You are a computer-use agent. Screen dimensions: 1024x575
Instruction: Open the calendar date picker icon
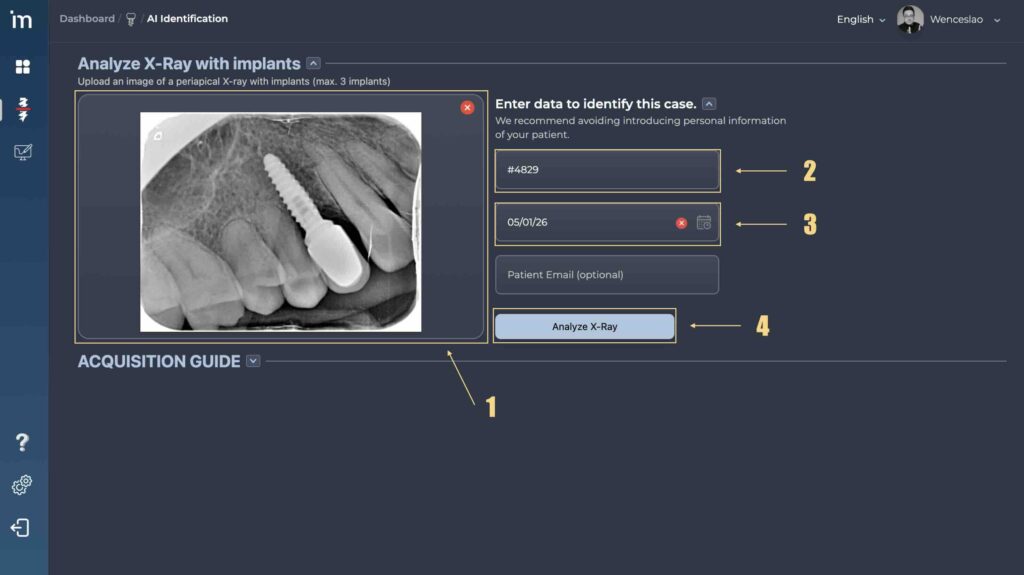(704, 223)
